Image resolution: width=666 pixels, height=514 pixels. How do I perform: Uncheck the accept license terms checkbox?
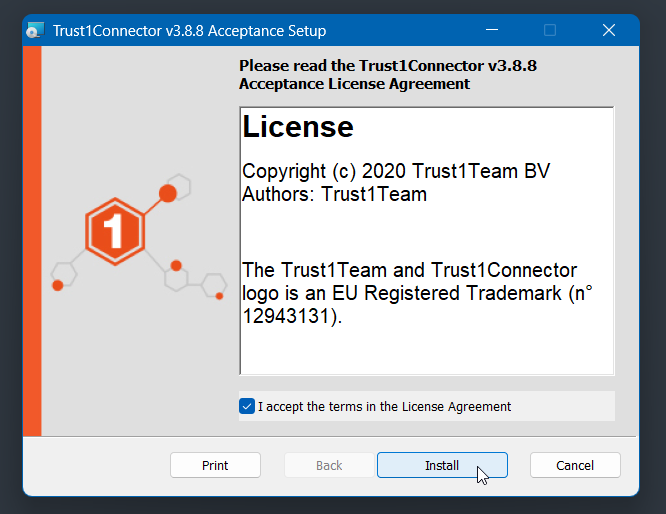(247, 406)
